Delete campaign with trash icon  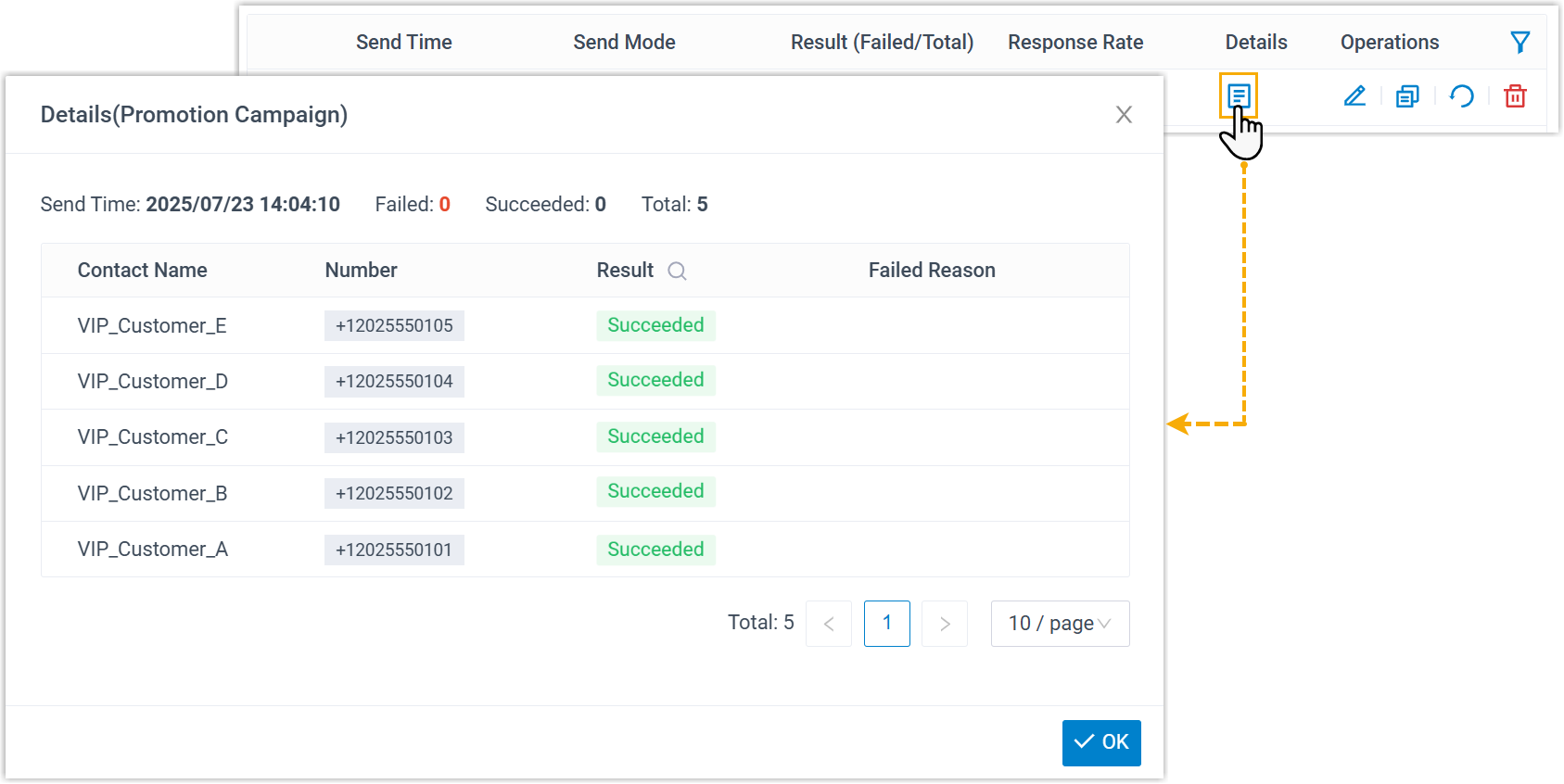point(1515,95)
